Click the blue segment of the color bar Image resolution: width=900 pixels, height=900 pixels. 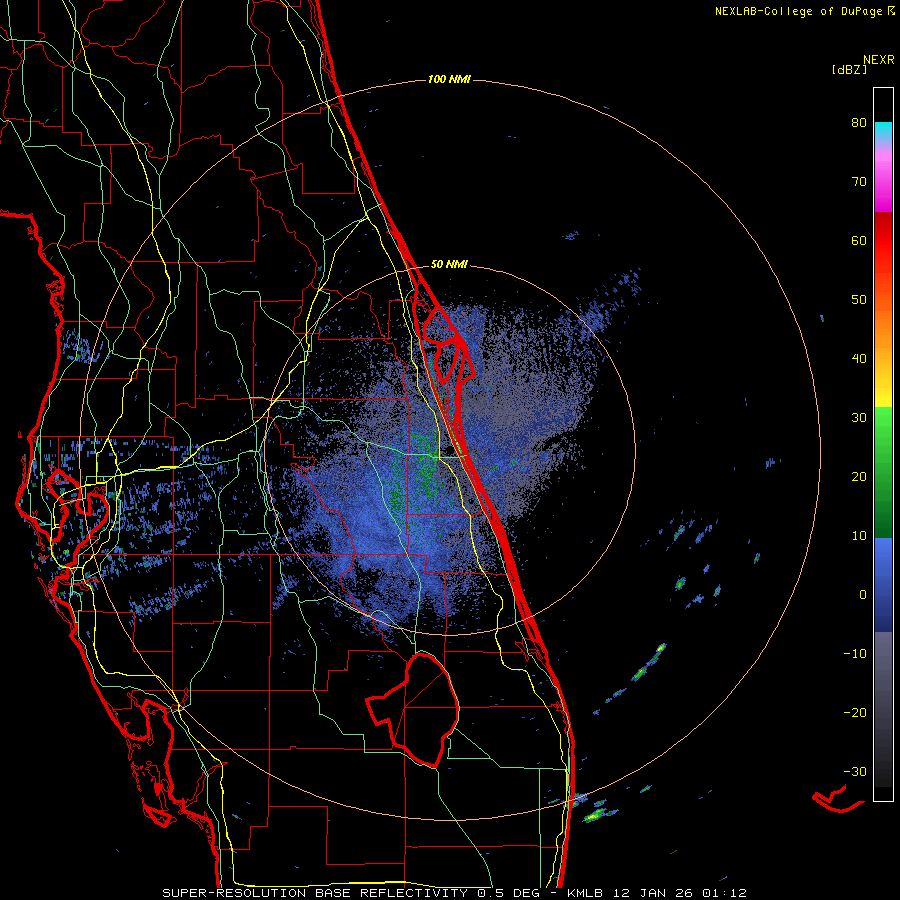pyautogui.click(x=883, y=584)
